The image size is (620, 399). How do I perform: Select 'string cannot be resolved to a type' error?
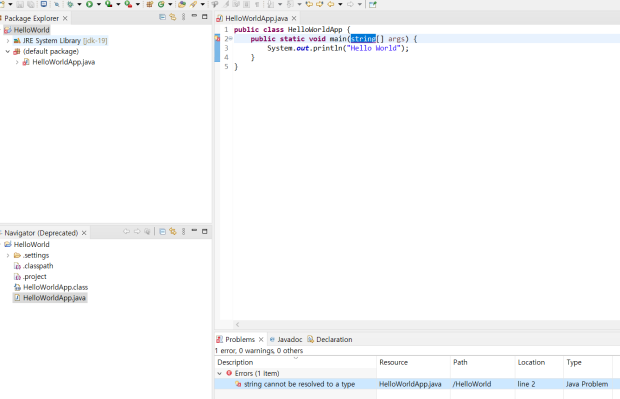point(299,384)
